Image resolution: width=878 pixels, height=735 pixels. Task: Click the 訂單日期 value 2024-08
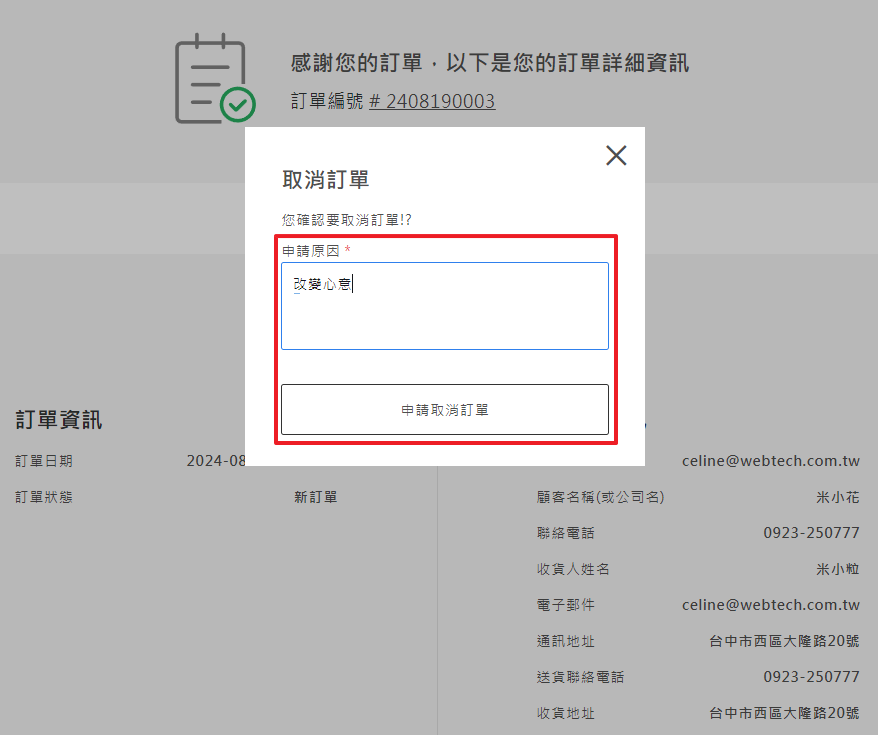click(x=216, y=461)
